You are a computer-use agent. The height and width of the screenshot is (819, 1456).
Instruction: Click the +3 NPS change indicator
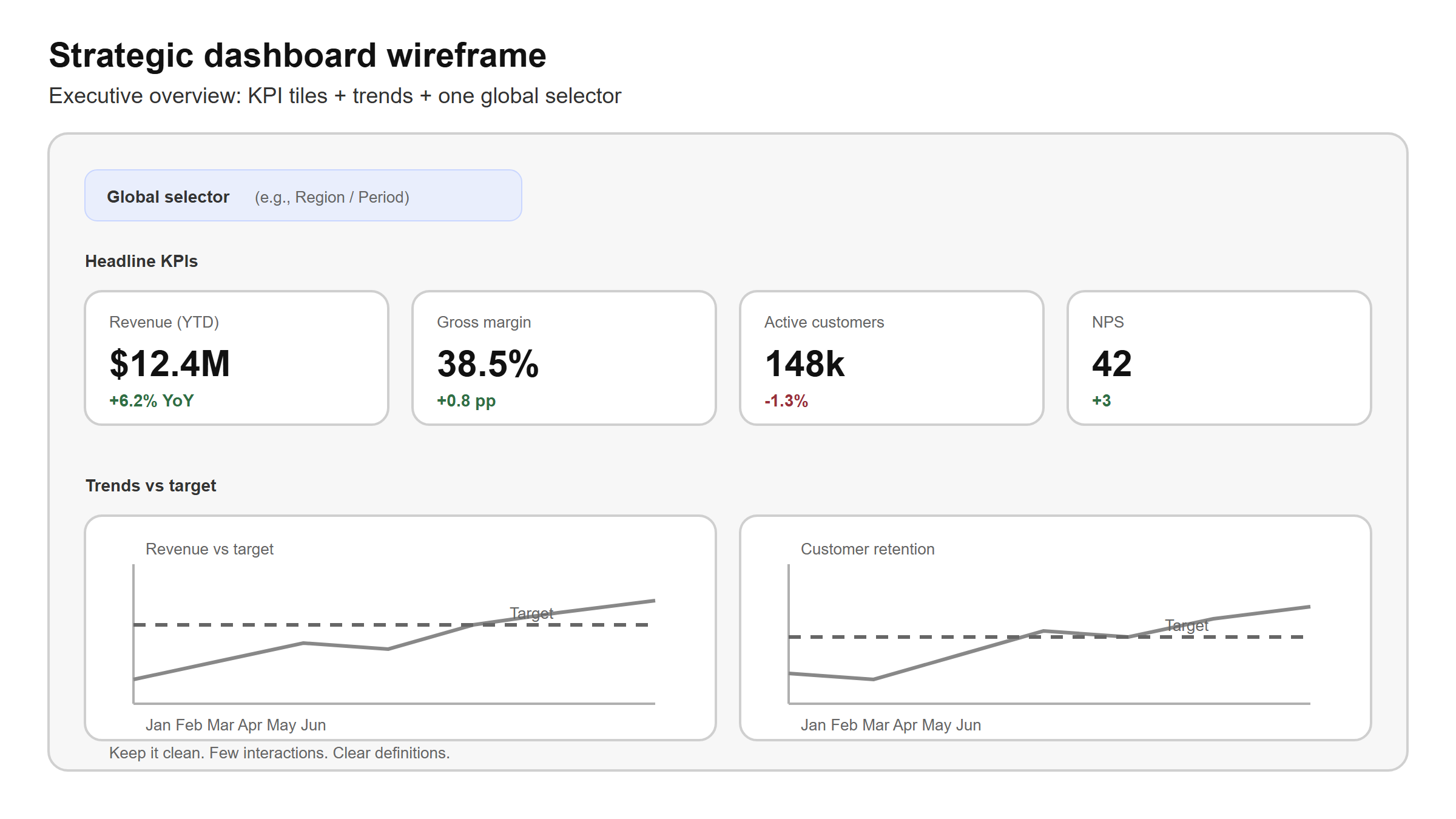pyautogui.click(x=1102, y=401)
